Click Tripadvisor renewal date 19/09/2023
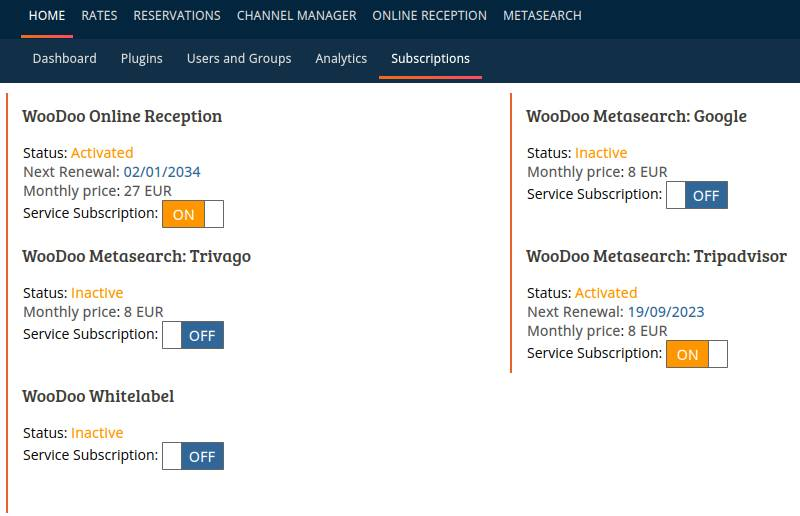 pos(666,312)
